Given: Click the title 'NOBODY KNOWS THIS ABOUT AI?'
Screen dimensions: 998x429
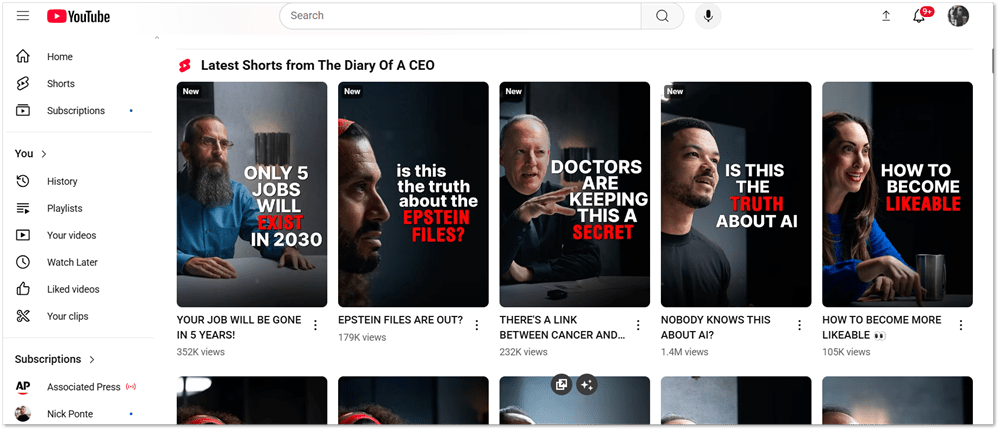Looking at the screenshot, I should [x=715, y=327].
